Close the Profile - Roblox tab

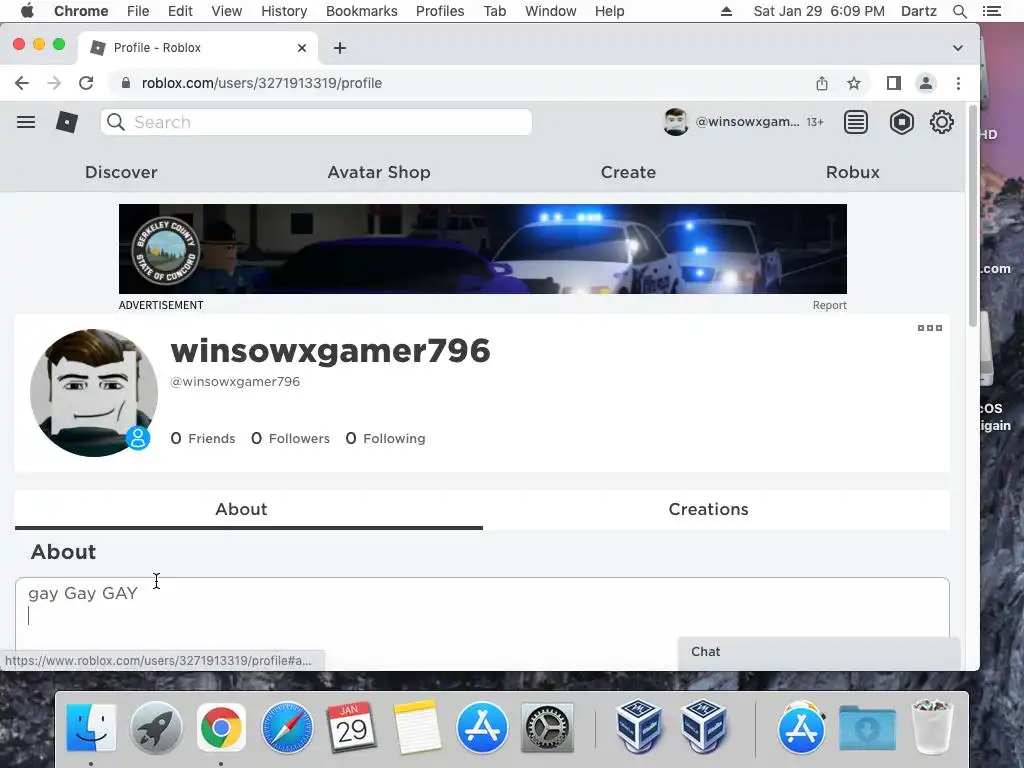tap(302, 48)
